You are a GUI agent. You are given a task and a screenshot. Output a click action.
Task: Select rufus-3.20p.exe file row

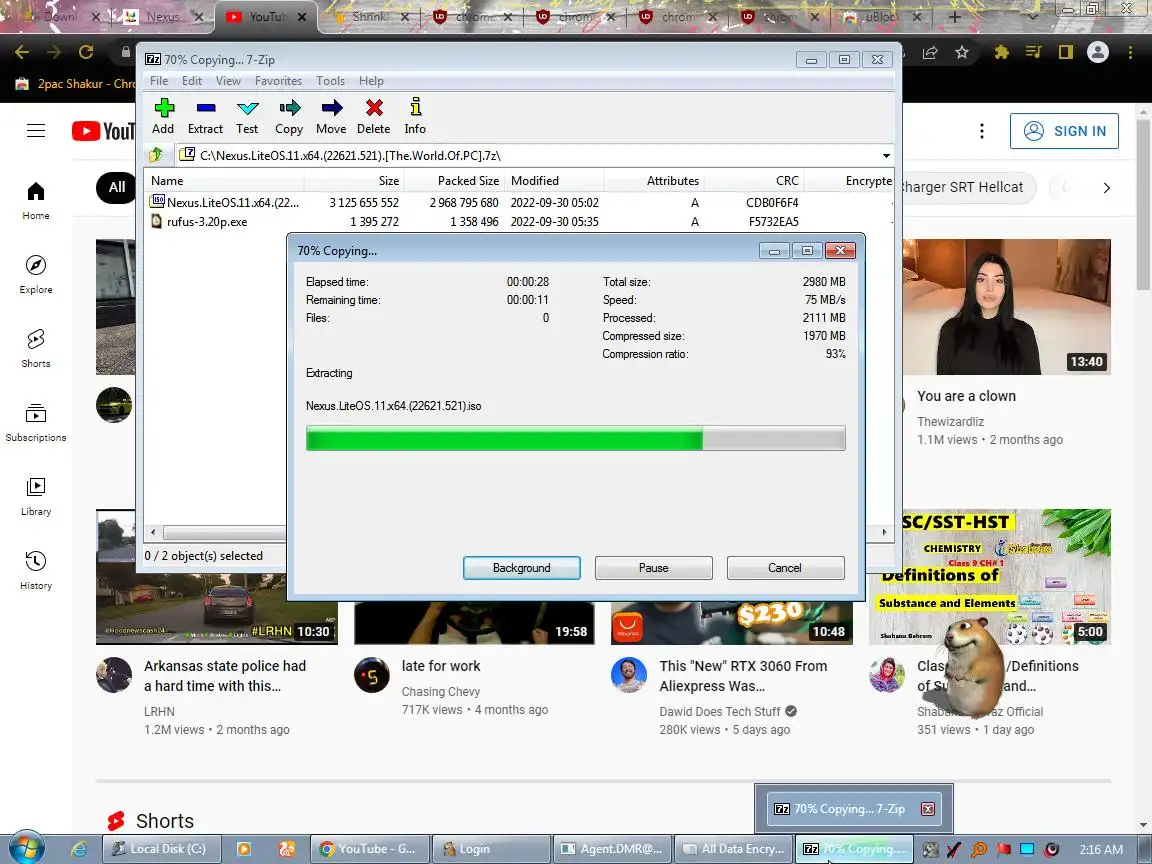(x=518, y=221)
